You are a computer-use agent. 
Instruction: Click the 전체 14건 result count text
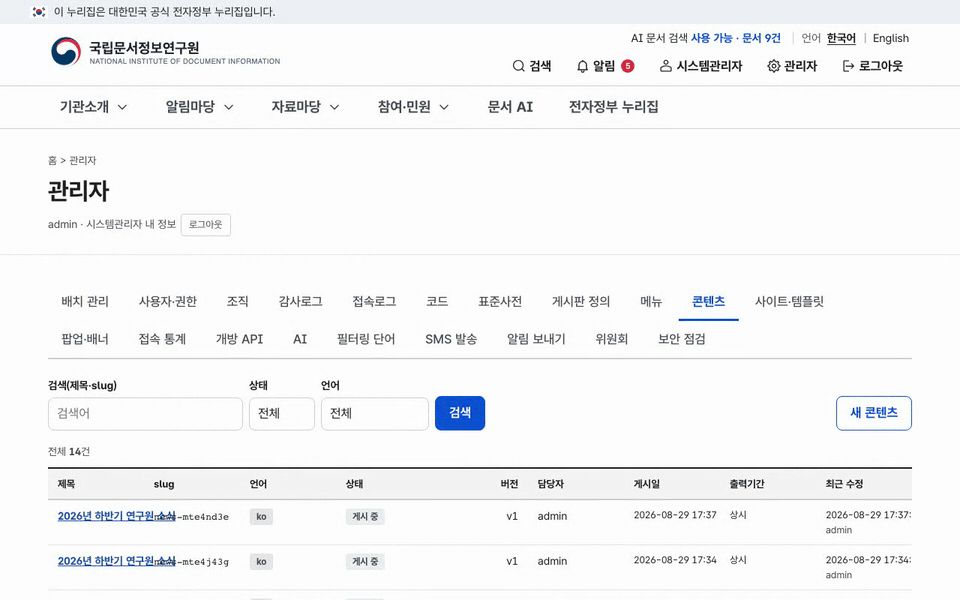point(69,452)
